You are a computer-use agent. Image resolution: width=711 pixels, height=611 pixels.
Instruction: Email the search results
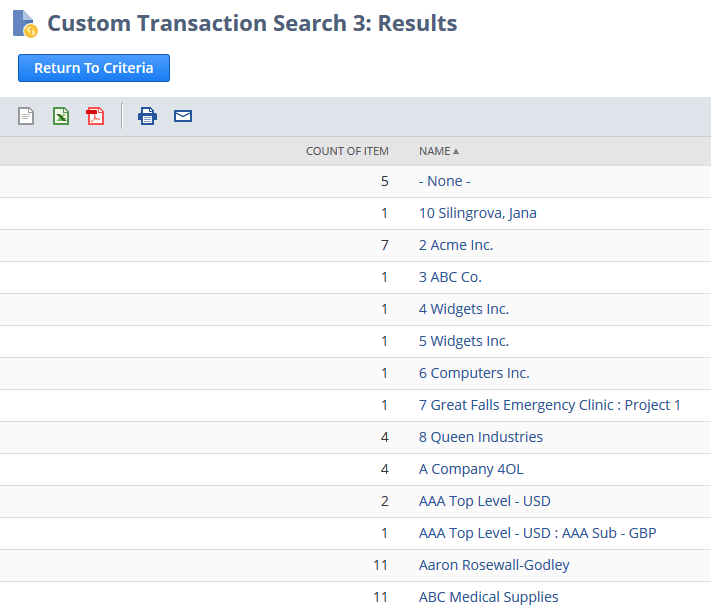tap(183, 116)
